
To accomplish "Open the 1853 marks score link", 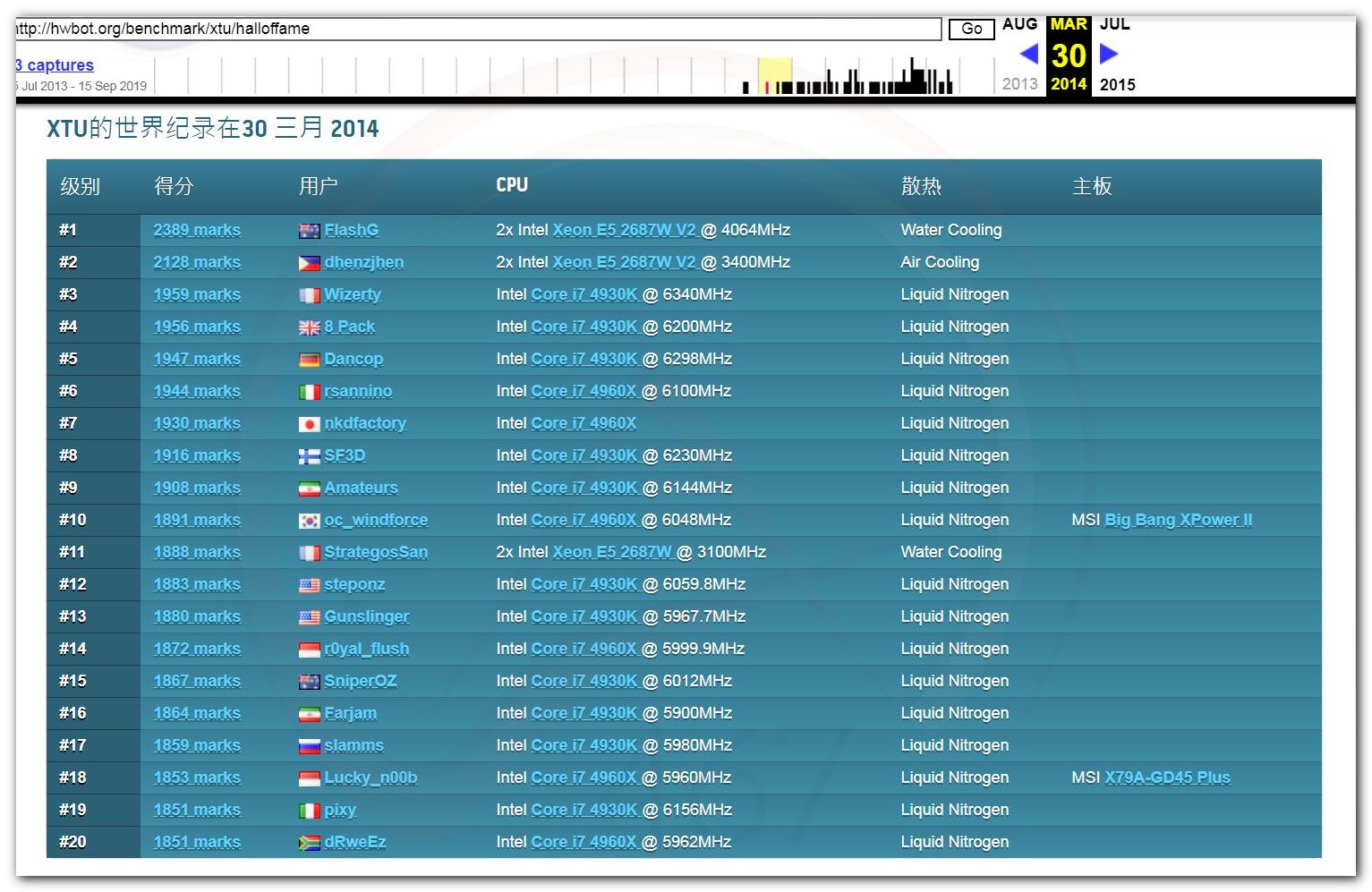I will tap(197, 777).
